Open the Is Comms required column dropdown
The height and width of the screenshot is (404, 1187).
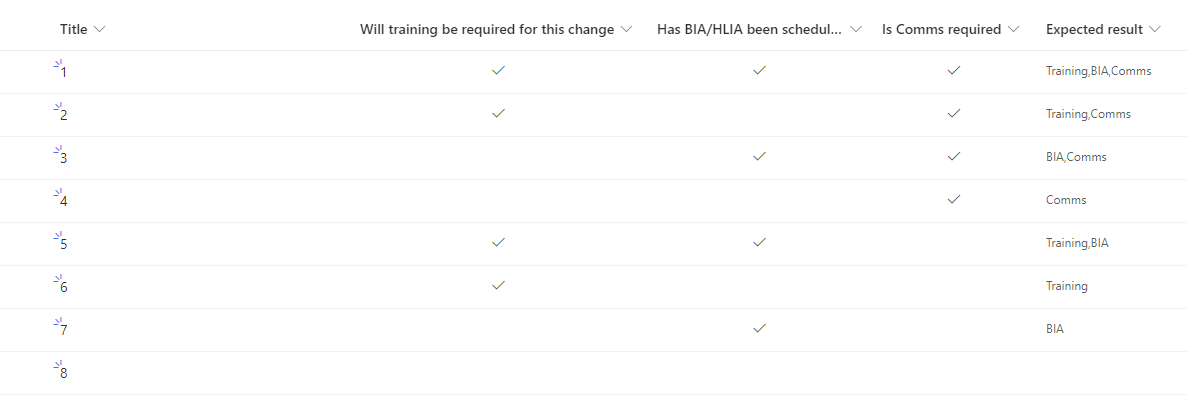1013,30
